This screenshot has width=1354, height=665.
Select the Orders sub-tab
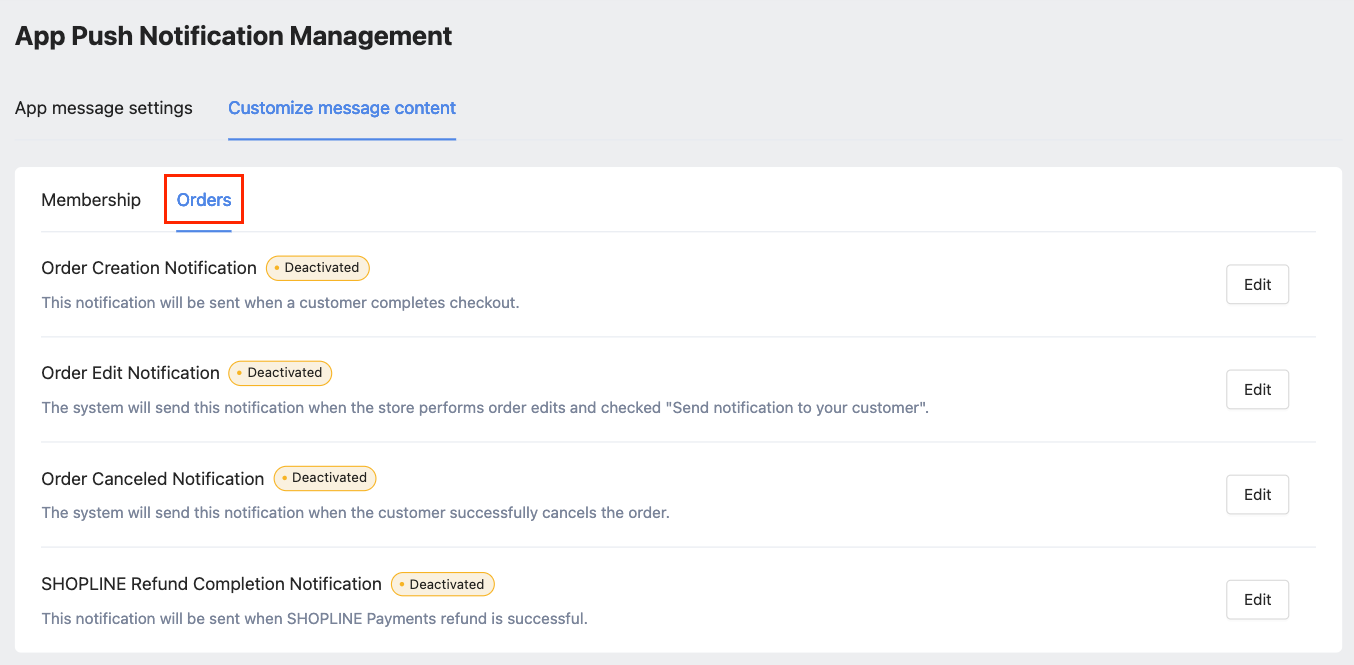pos(204,200)
